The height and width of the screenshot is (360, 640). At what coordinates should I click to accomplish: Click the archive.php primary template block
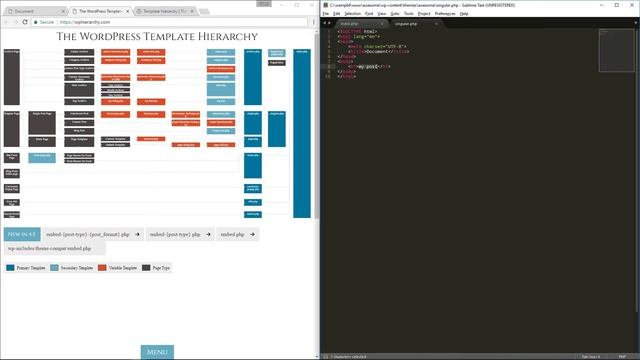(253, 77)
